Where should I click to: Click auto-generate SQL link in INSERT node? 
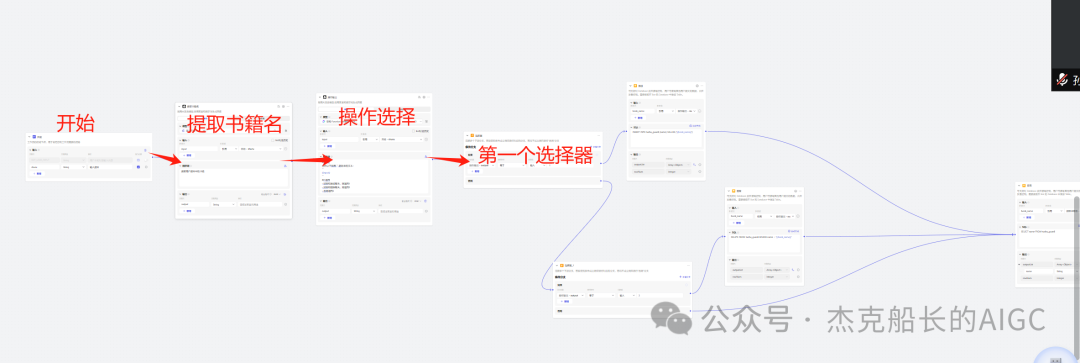pos(694,126)
